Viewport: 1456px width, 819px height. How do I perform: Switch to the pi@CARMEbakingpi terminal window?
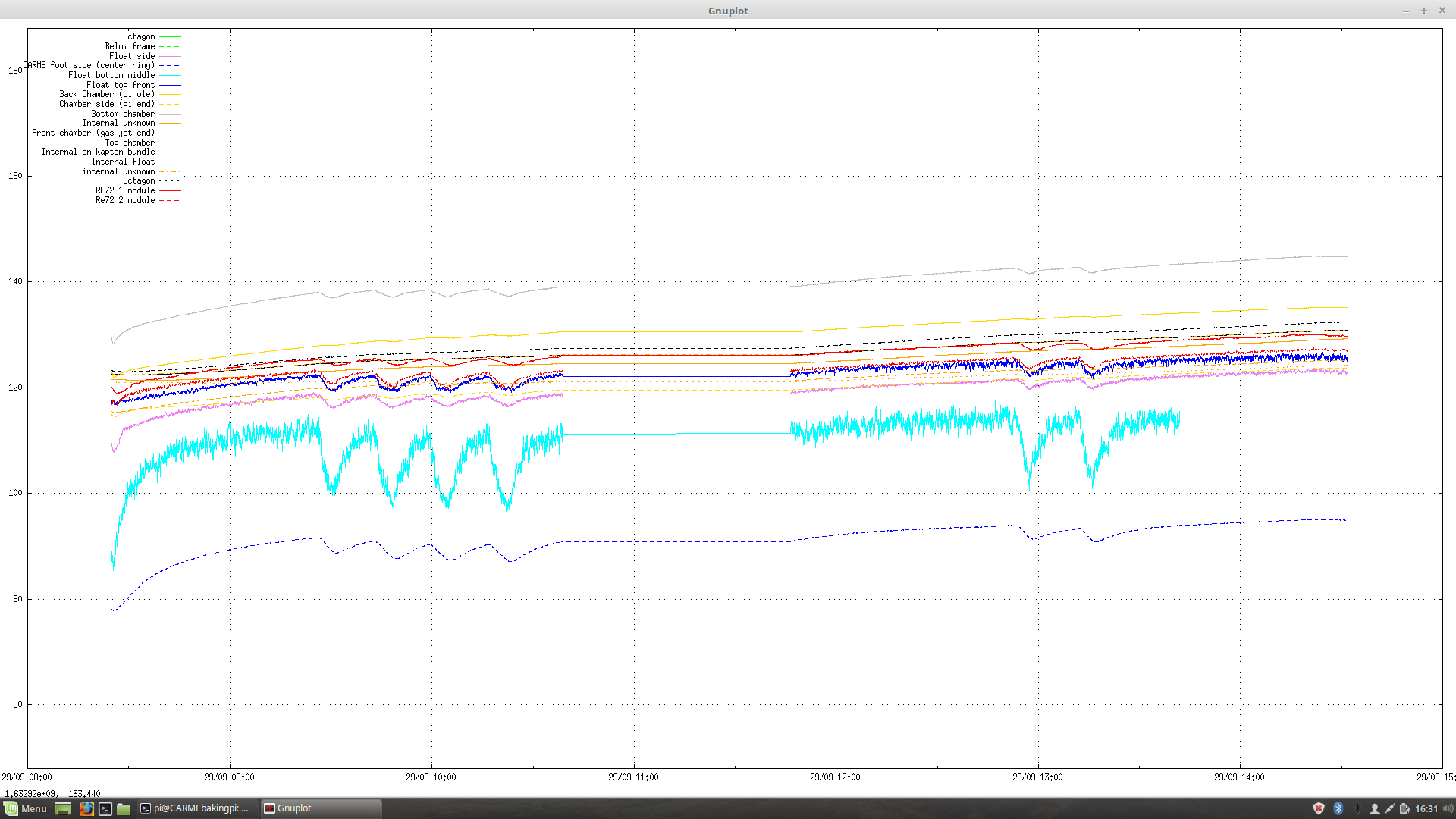(x=196, y=808)
